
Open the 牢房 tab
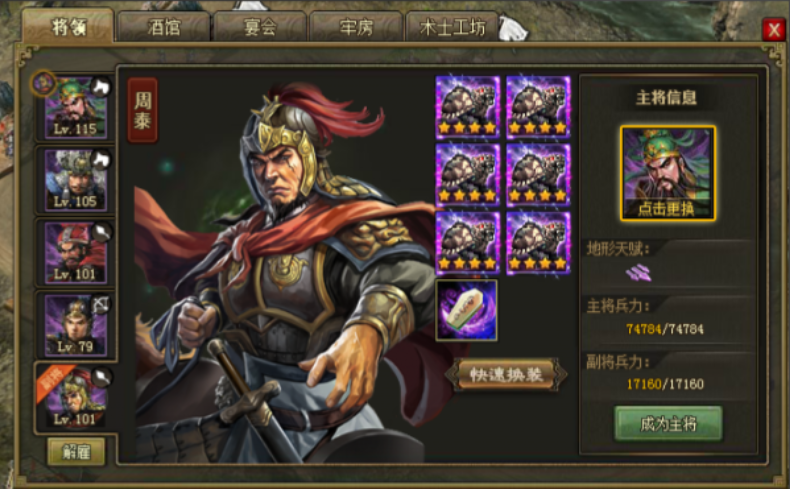[356, 27]
